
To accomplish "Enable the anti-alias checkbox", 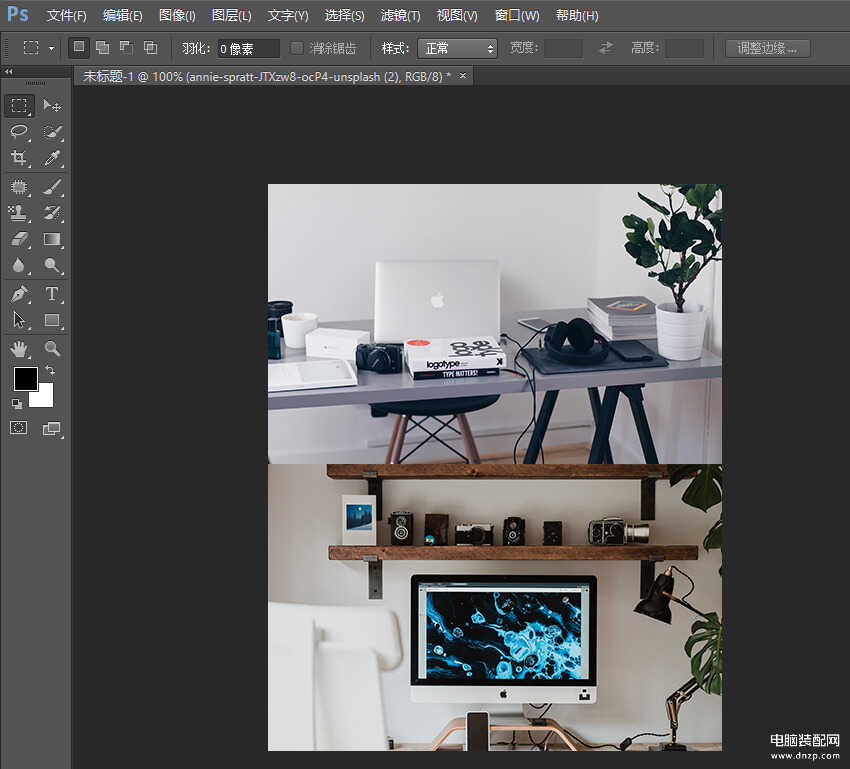I will coord(297,48).
